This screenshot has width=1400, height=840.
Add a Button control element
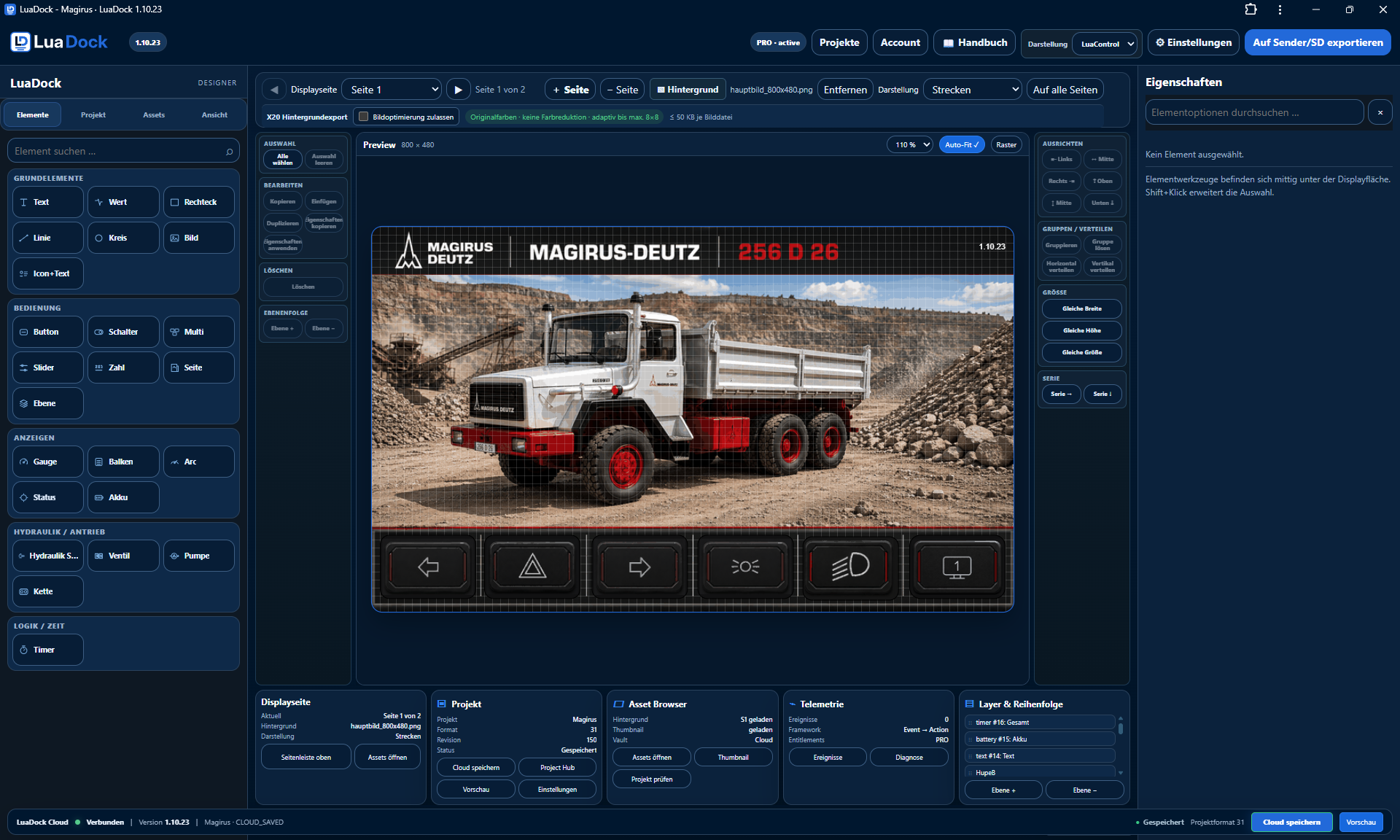pyautogui.click(x=48, y=332)
